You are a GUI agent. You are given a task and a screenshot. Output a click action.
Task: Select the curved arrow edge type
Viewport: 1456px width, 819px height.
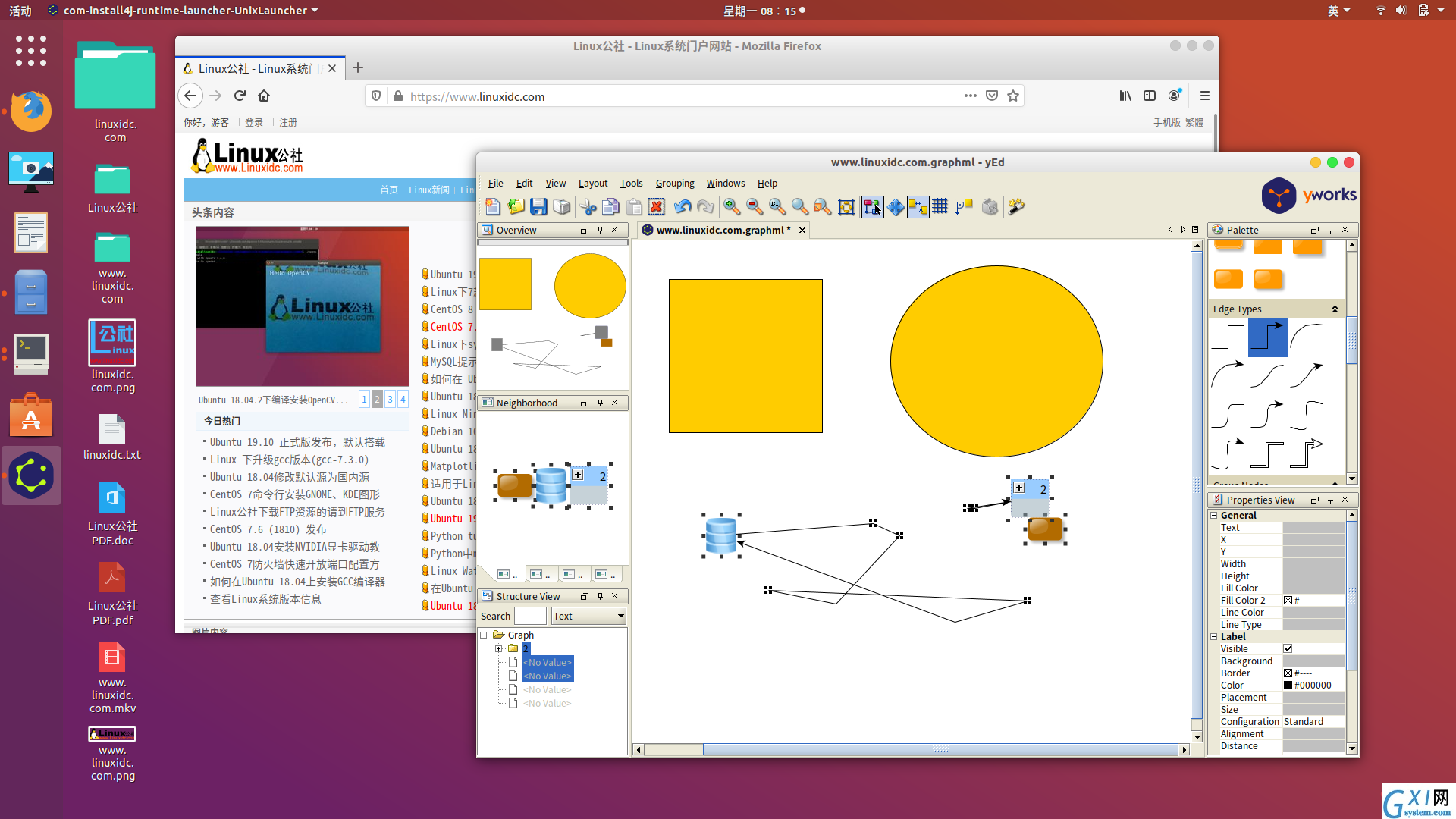pyautogui.click(x=1228, y=375)
